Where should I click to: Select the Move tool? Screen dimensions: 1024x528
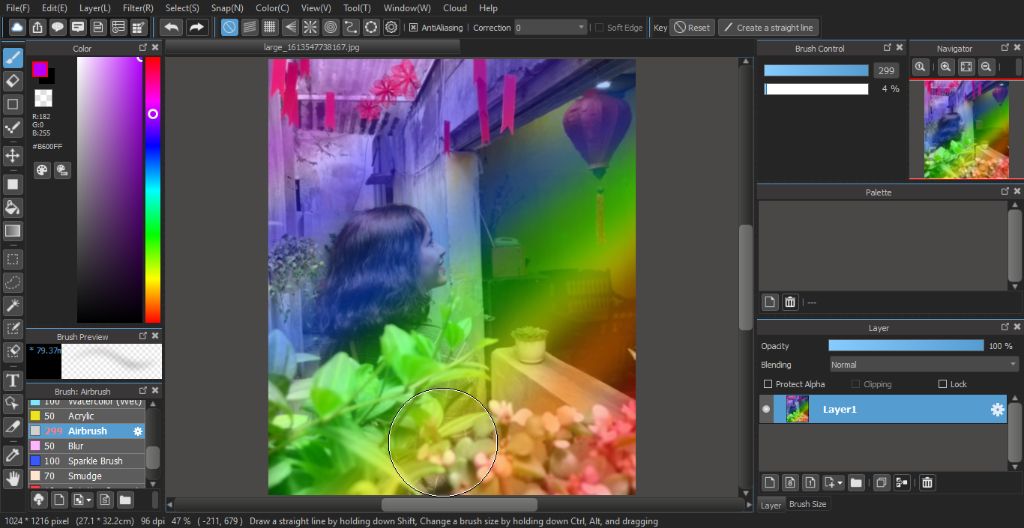pos(12,156)
